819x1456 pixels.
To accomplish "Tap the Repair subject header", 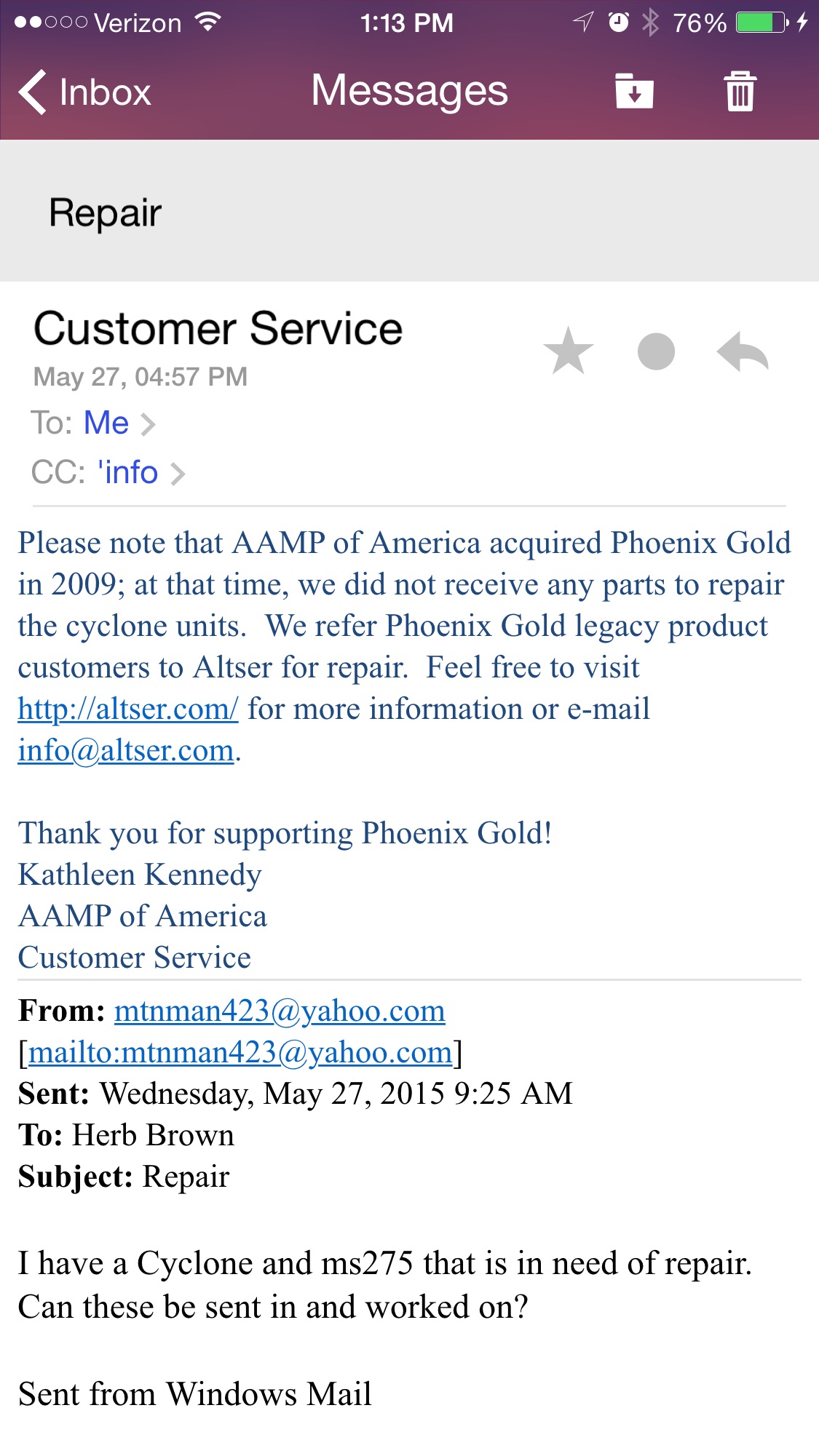I will point(105,213).
